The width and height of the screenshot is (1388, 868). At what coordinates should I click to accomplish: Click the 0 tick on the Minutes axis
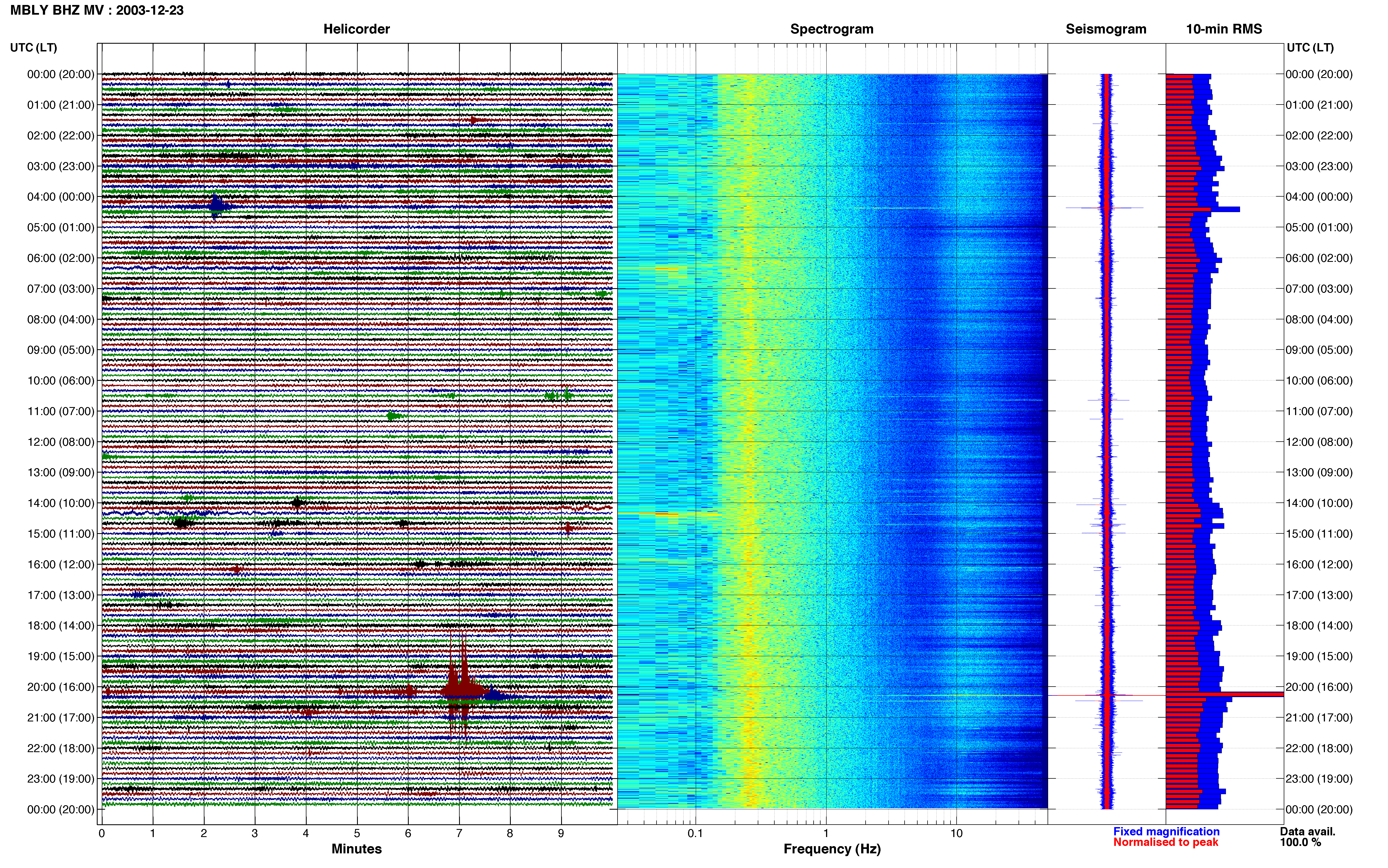click(101, 833)
